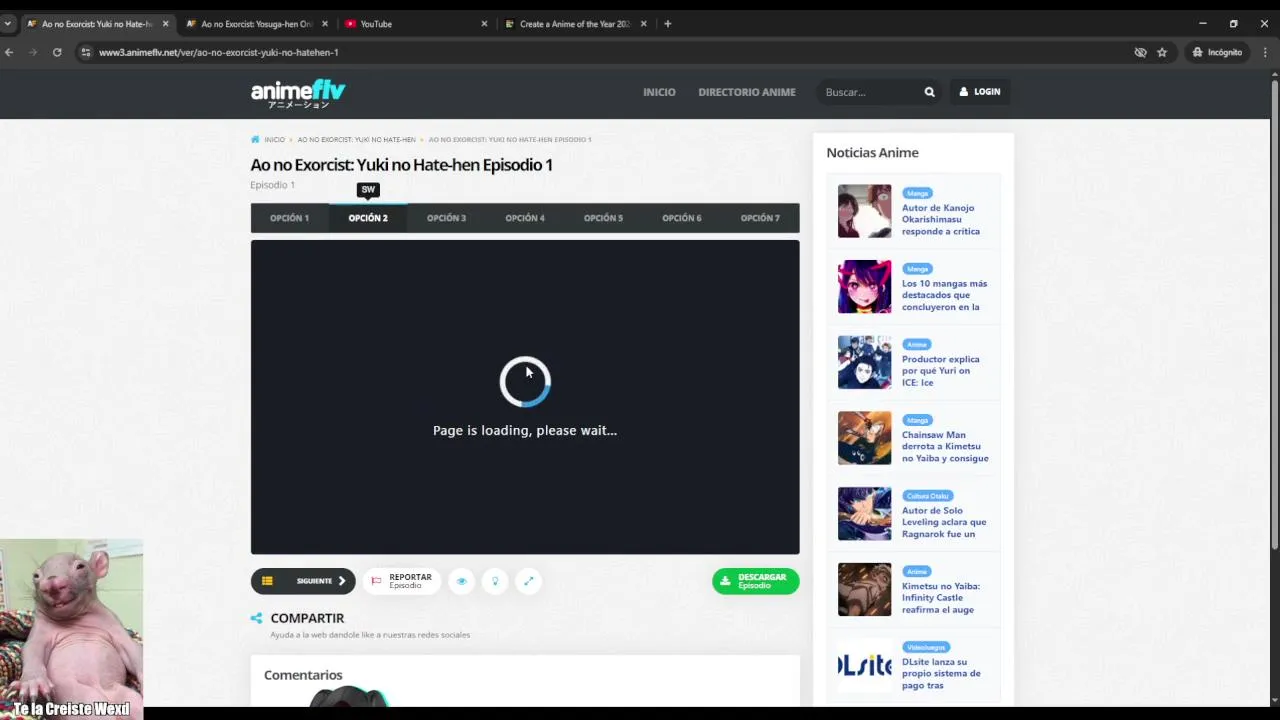This screenshot has width=1280, height=720.
Task: Toggle the eye watched-episode icon
Action: tap(461, 581)
